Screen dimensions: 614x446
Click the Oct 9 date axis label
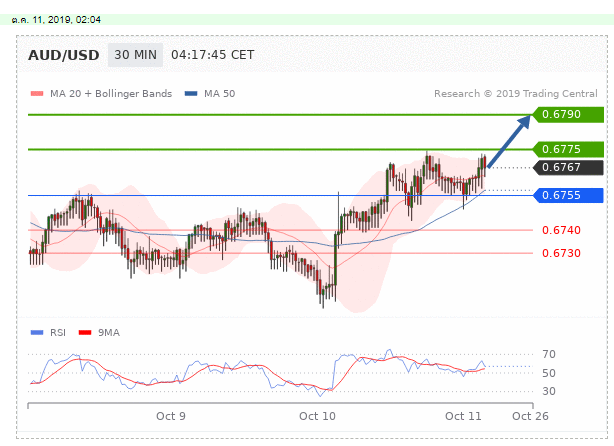(x=171, y=416)
